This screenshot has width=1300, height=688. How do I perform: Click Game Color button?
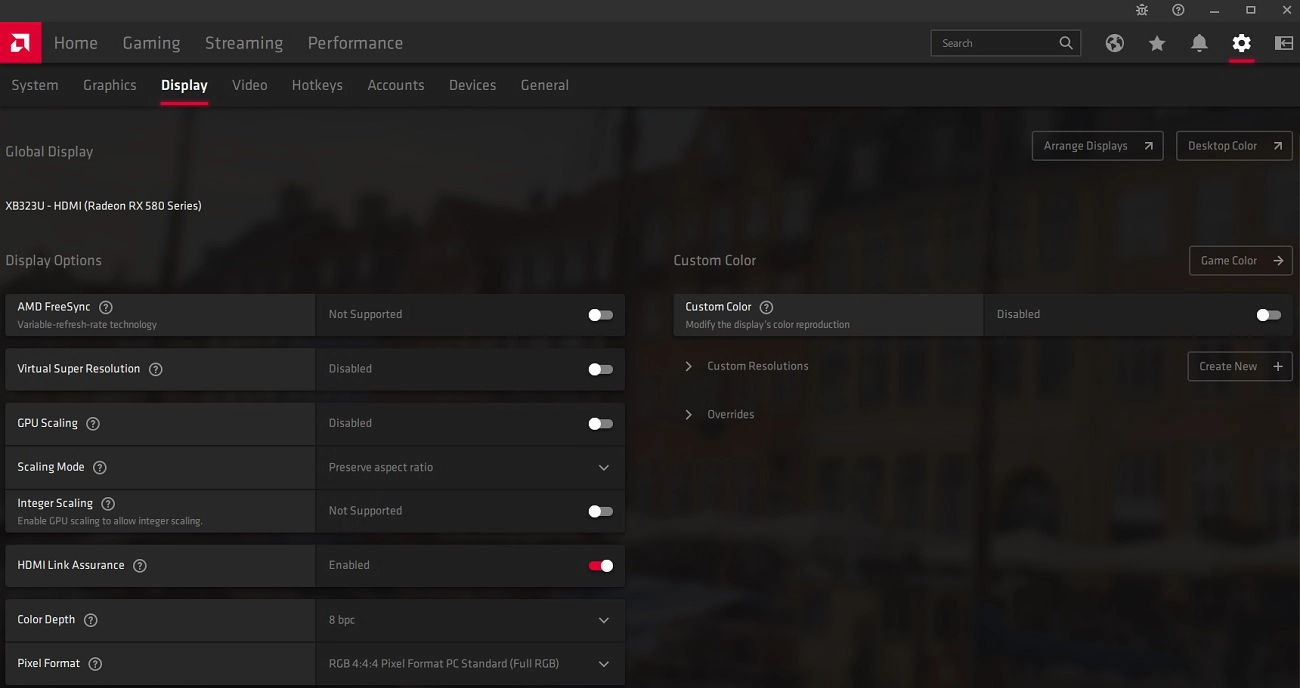pyautogui.click(x=1240, y=260)
